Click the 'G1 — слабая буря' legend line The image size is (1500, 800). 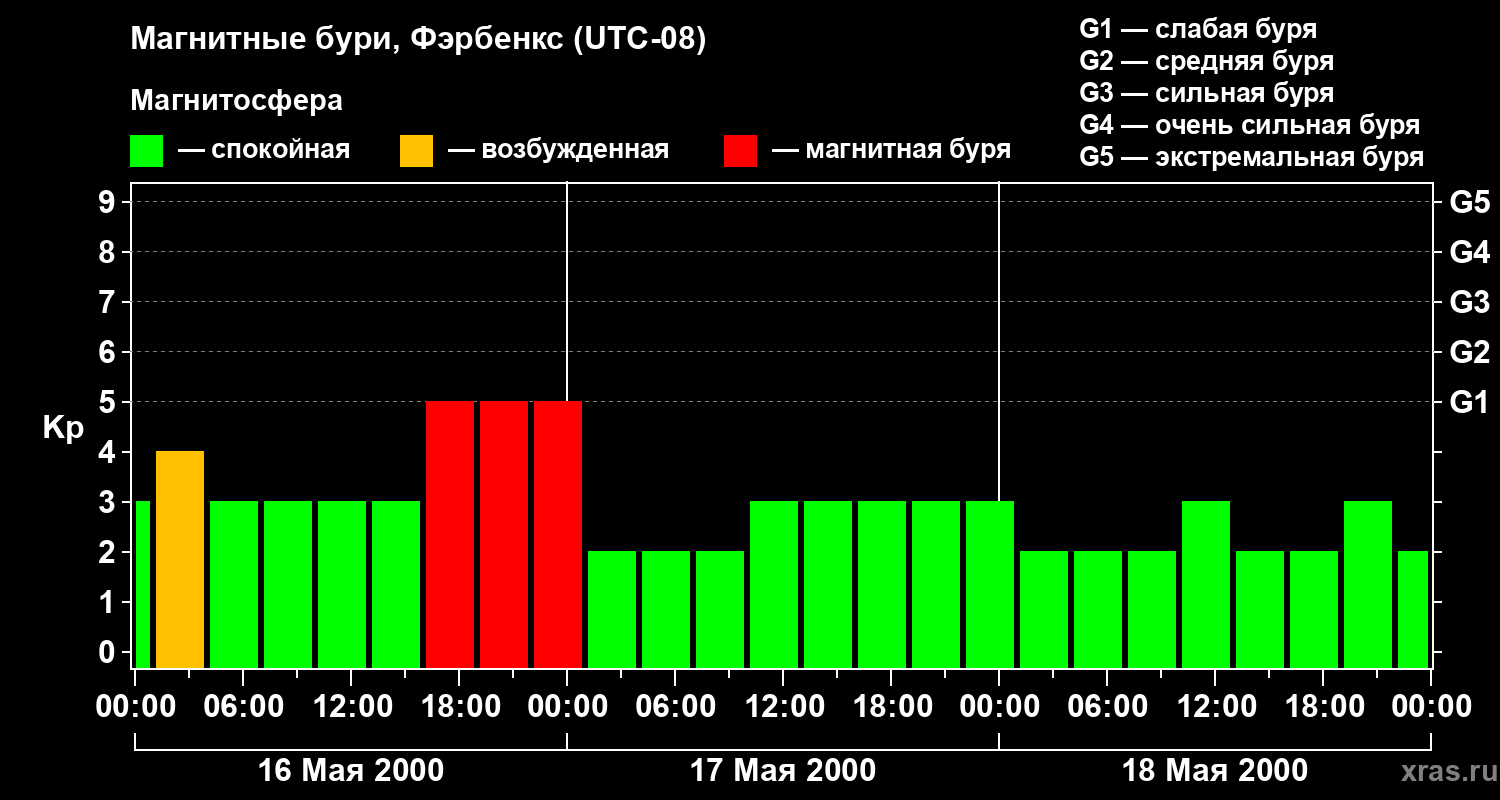[1198, 29]
